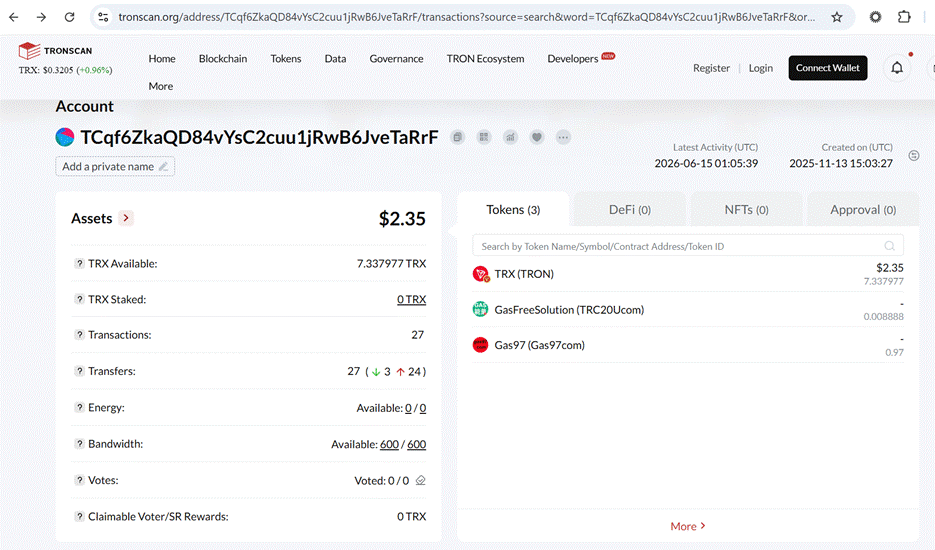935x550 pixels.
Task: Click the question mark next to Votes
Action: (x=79, y=480)
